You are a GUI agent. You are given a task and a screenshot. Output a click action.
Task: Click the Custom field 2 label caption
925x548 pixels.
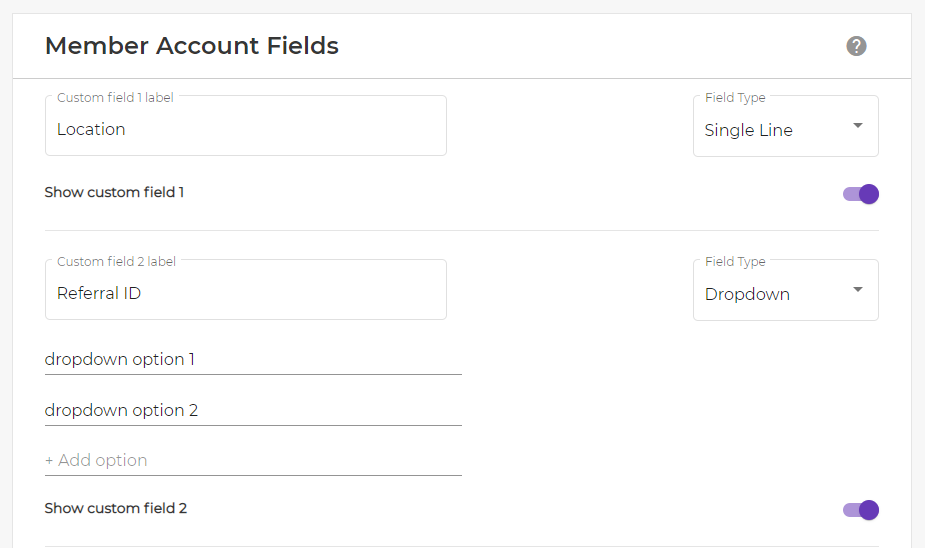point(116,261)
